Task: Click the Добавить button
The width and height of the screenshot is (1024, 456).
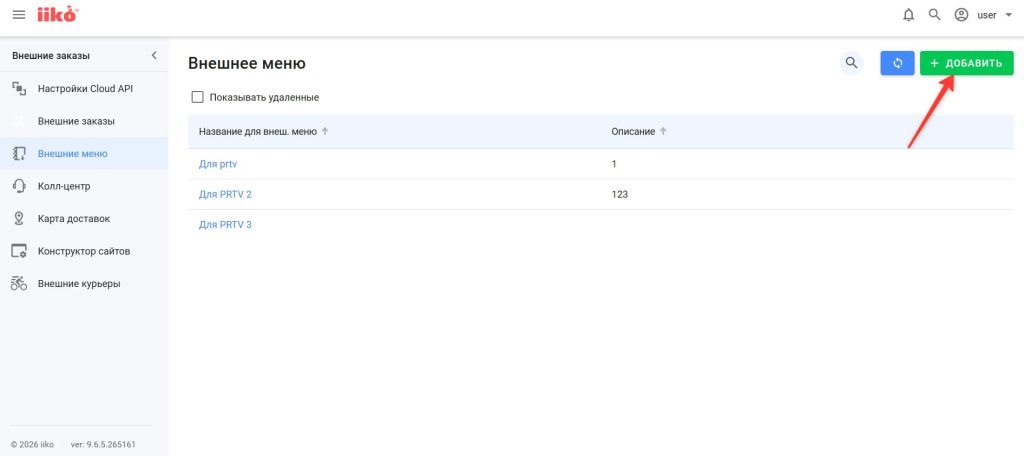Action: pyautogui.click(x=966, y=63)
